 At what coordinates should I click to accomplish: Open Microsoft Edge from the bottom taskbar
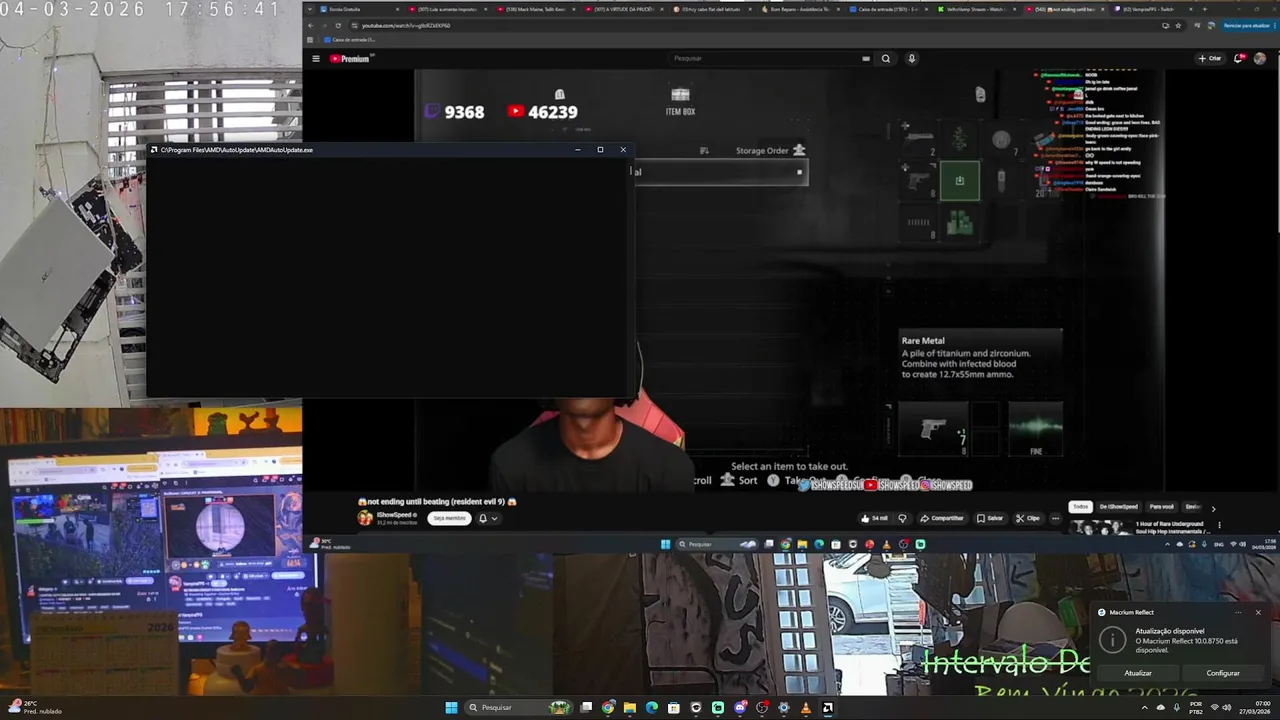click(x=652, y=708)
